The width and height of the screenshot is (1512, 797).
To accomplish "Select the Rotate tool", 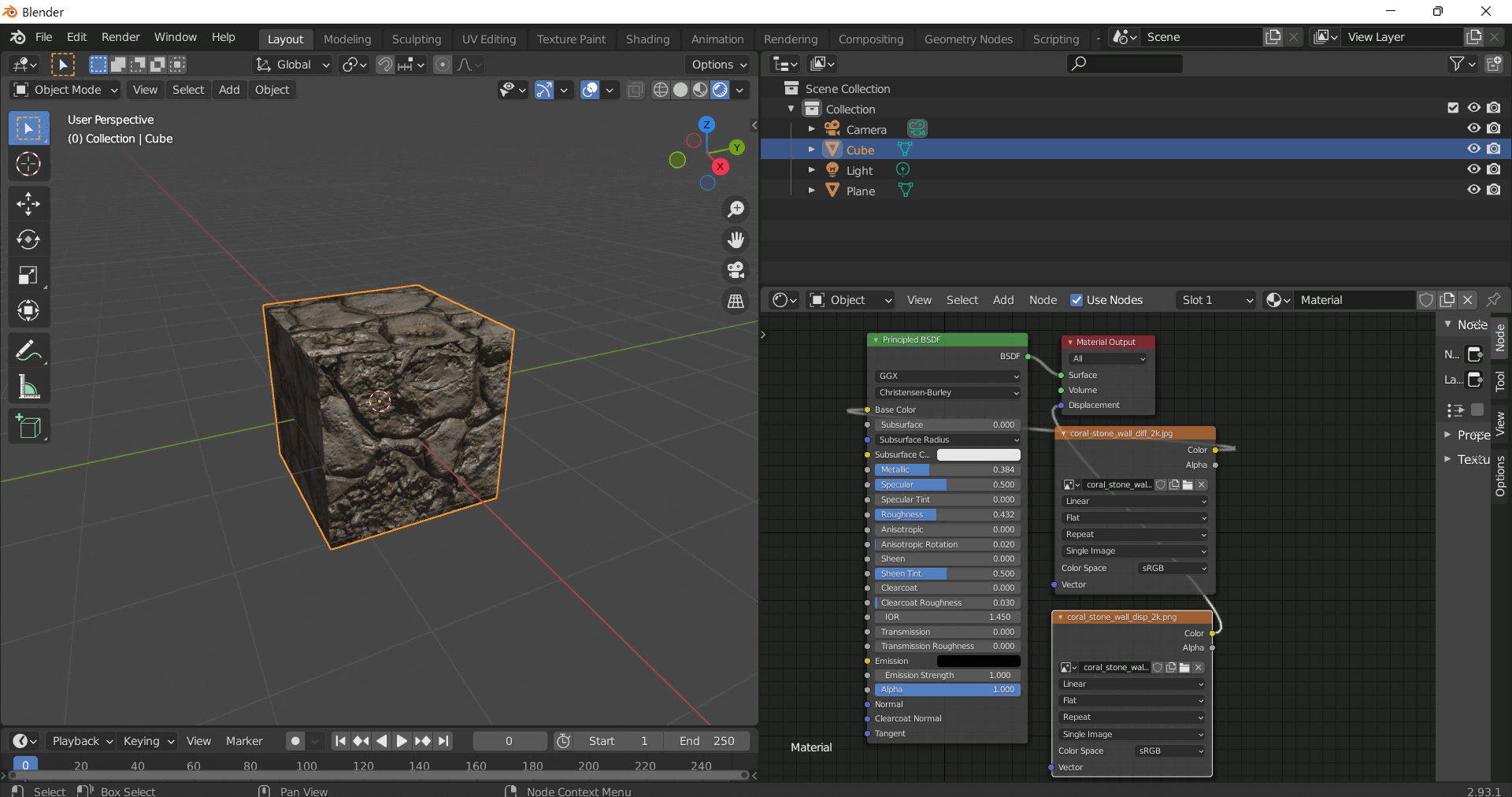I will coord(28,239).
